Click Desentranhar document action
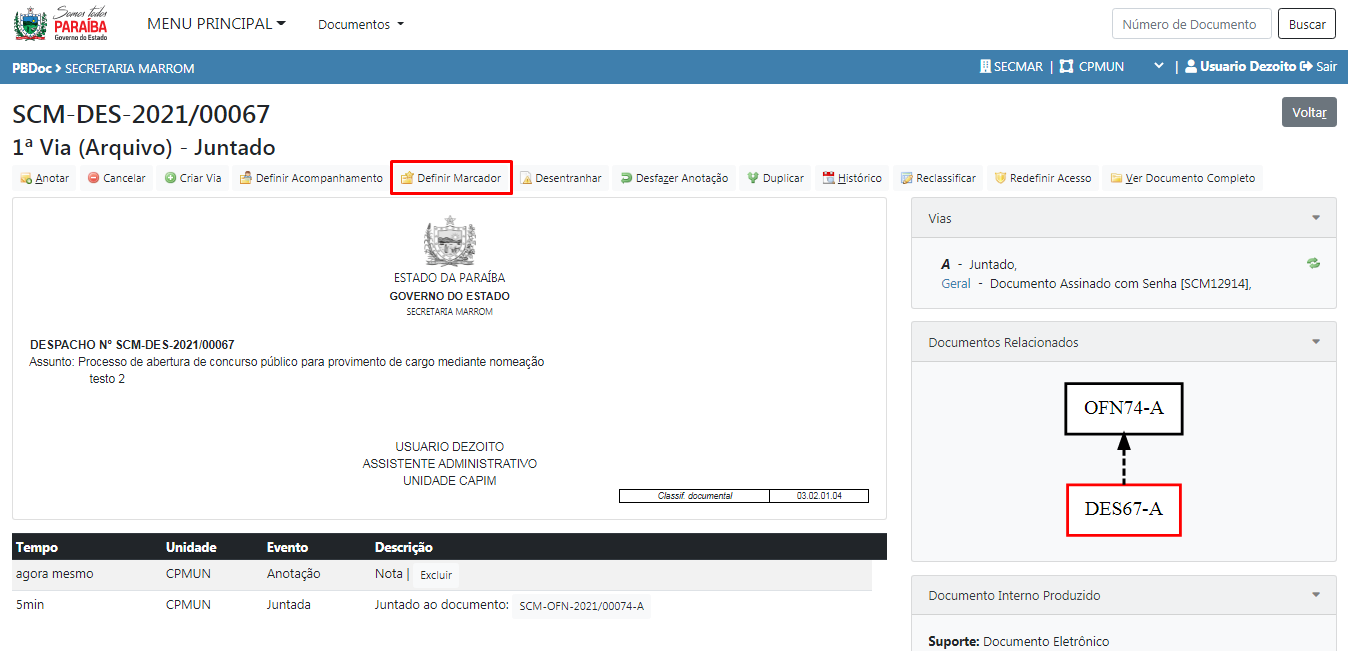This screenshot has height=651, width=1348. click(560, 178)
